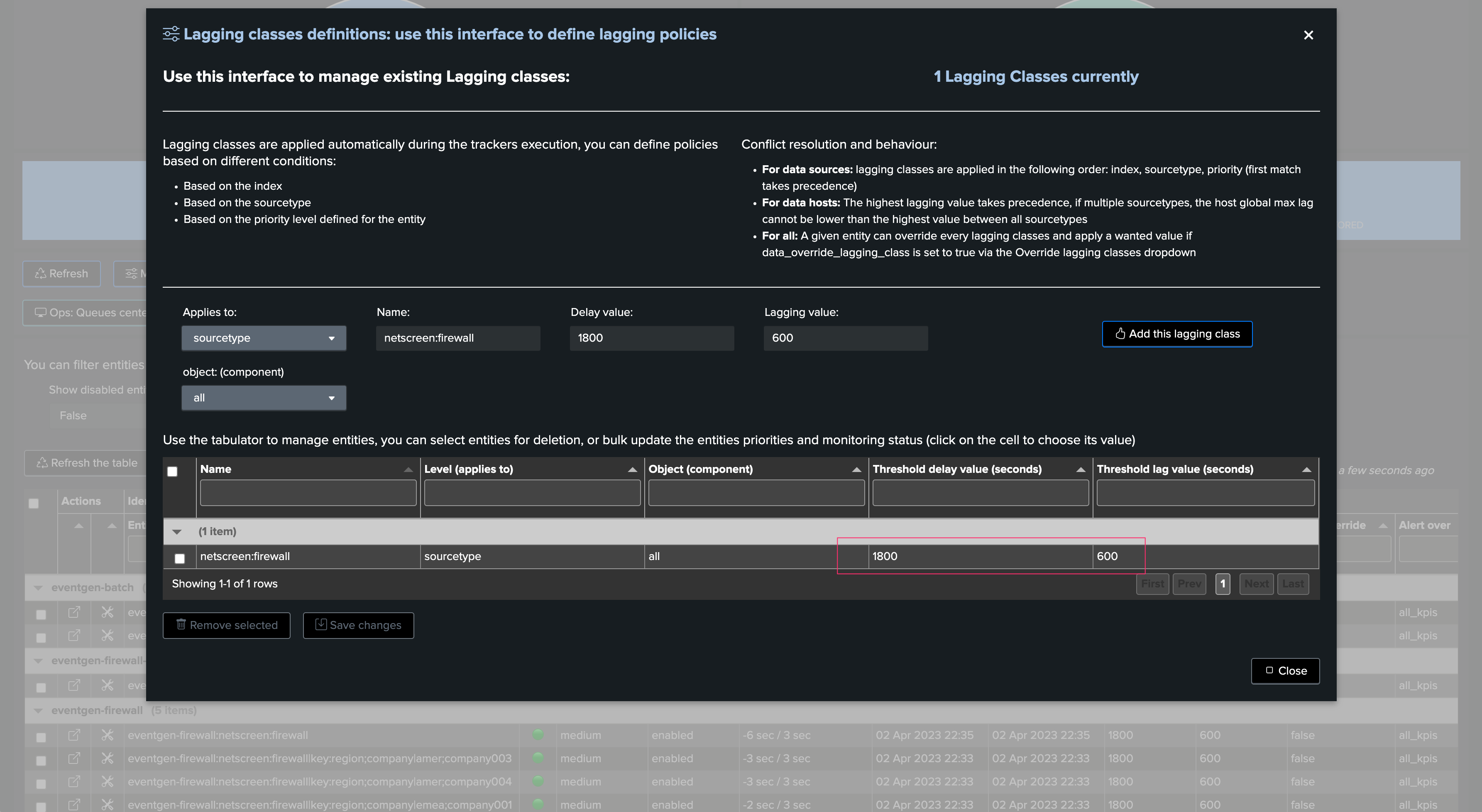Screen dimensions: 1482x812
Task: Click the 'Save changes' button
Action: (x=358, y=625)
